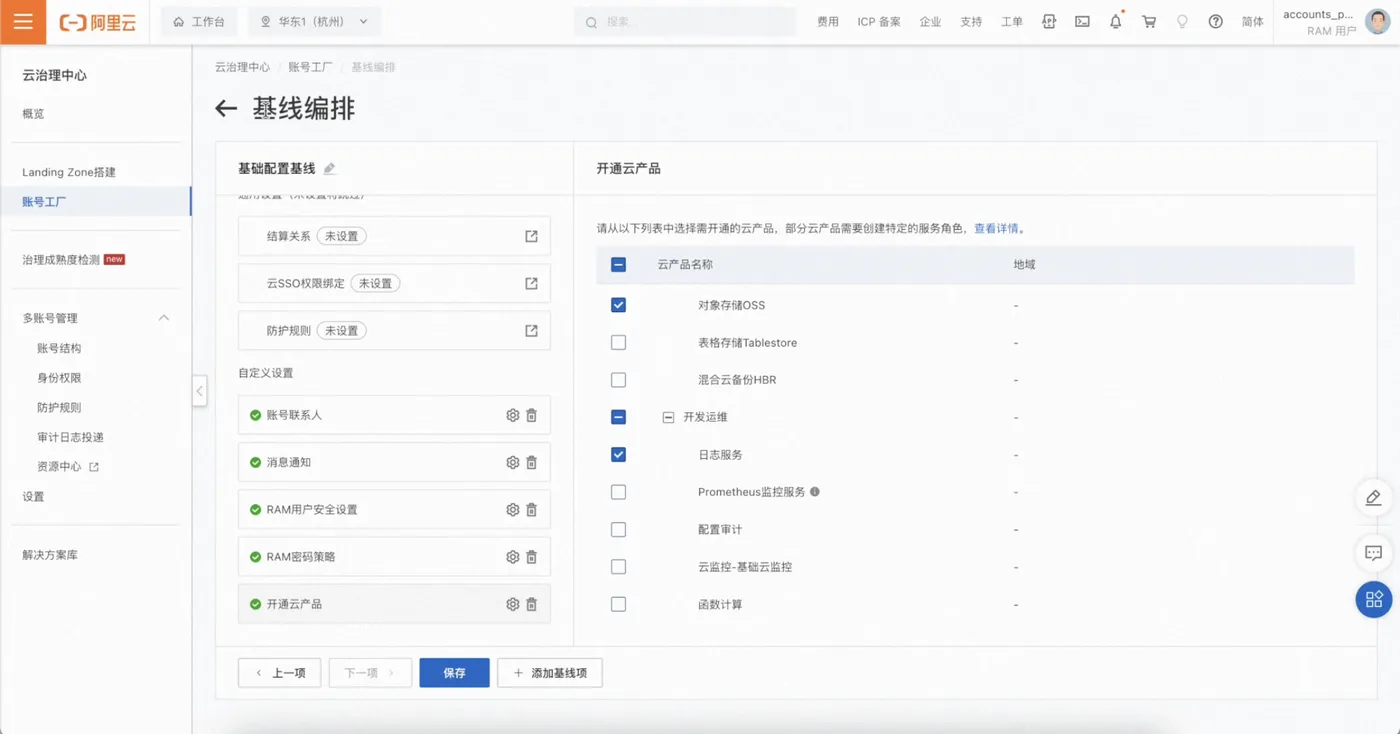Click the Prometheus监控服务 info icon

pyautogui.click(x=814, y=492)
